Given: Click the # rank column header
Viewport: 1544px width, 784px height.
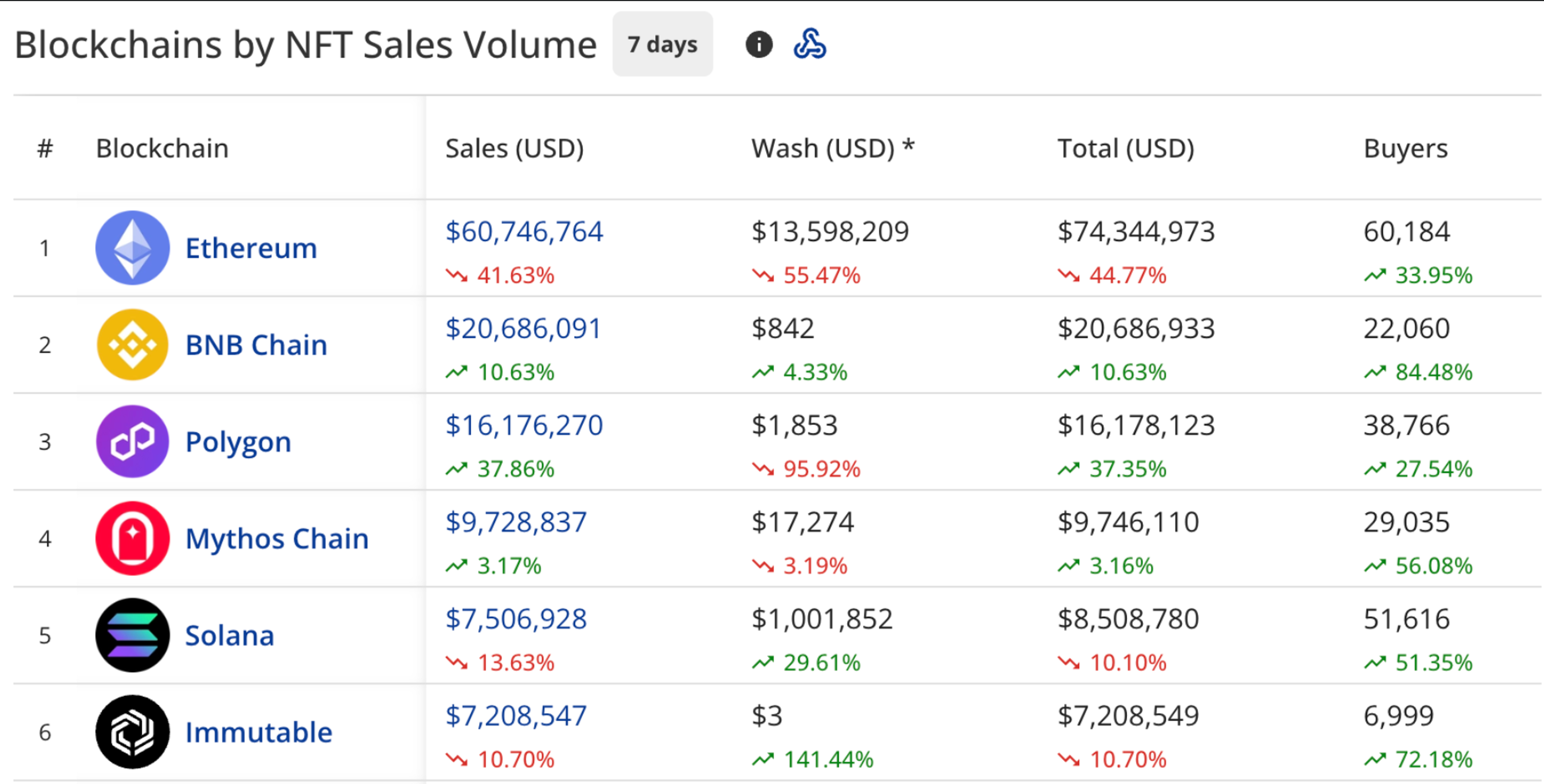Looking at the screenshot, I should (45, 149).
